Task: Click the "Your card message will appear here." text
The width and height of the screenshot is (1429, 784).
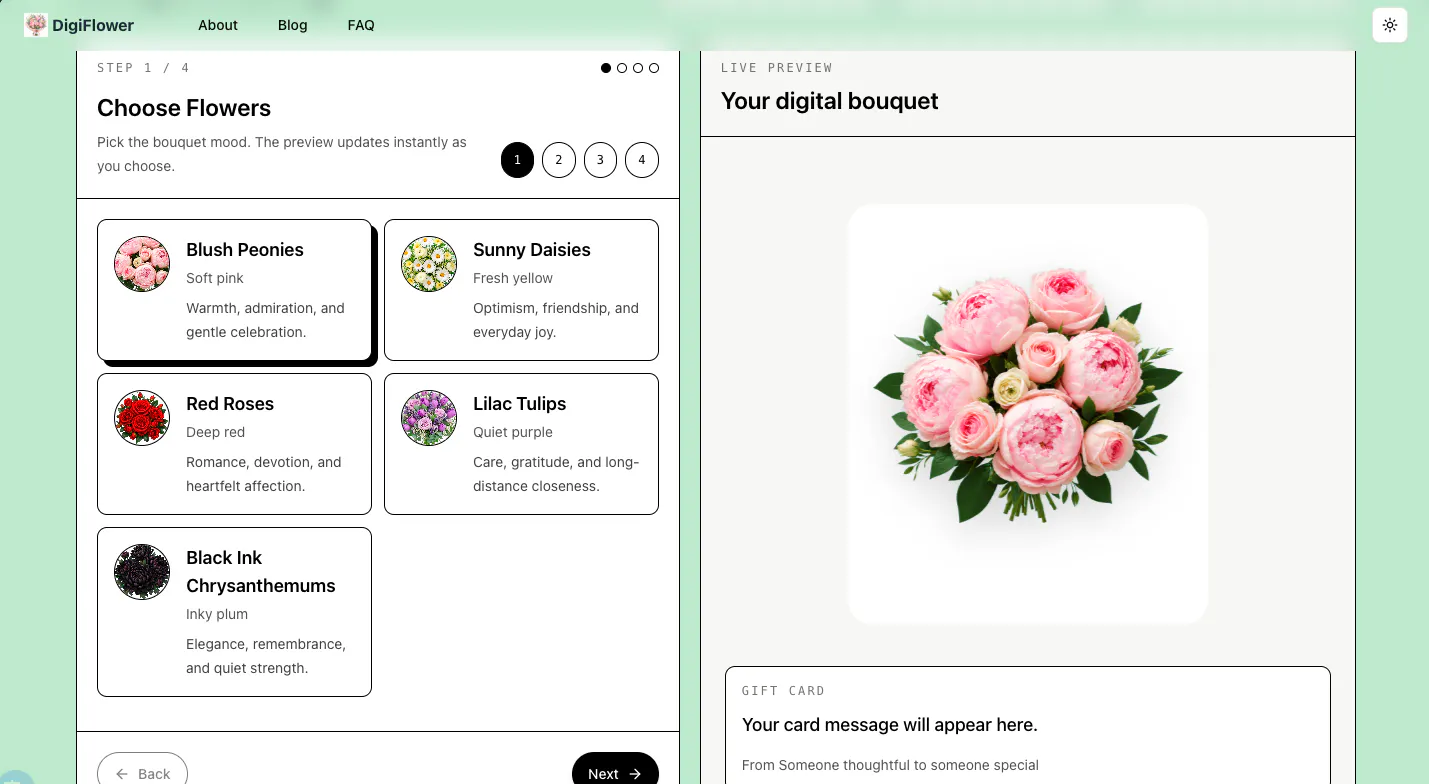Action: [890, 725]
